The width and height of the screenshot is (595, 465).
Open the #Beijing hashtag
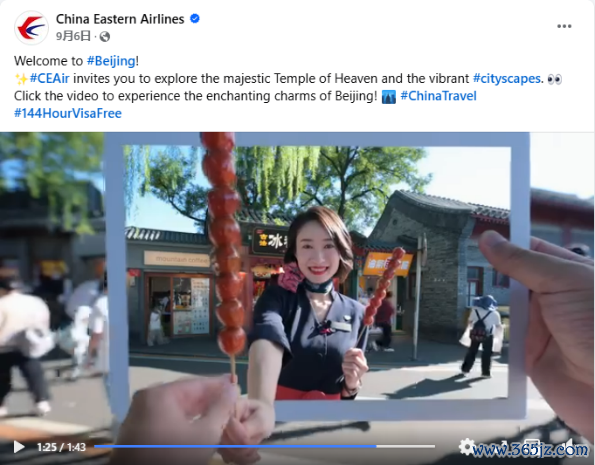[x=111, y=61]
